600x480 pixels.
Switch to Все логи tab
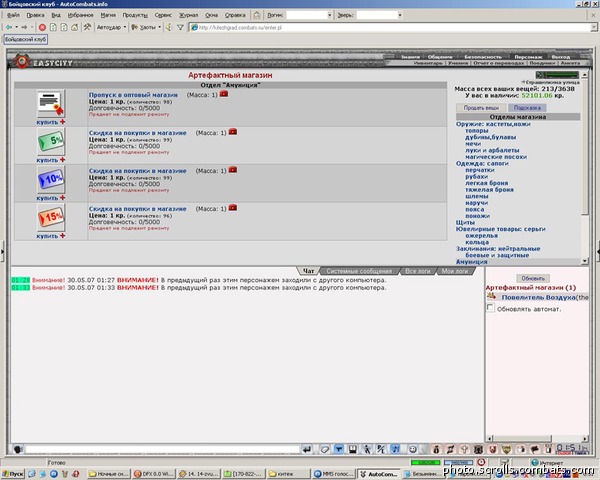coord(417,271)
